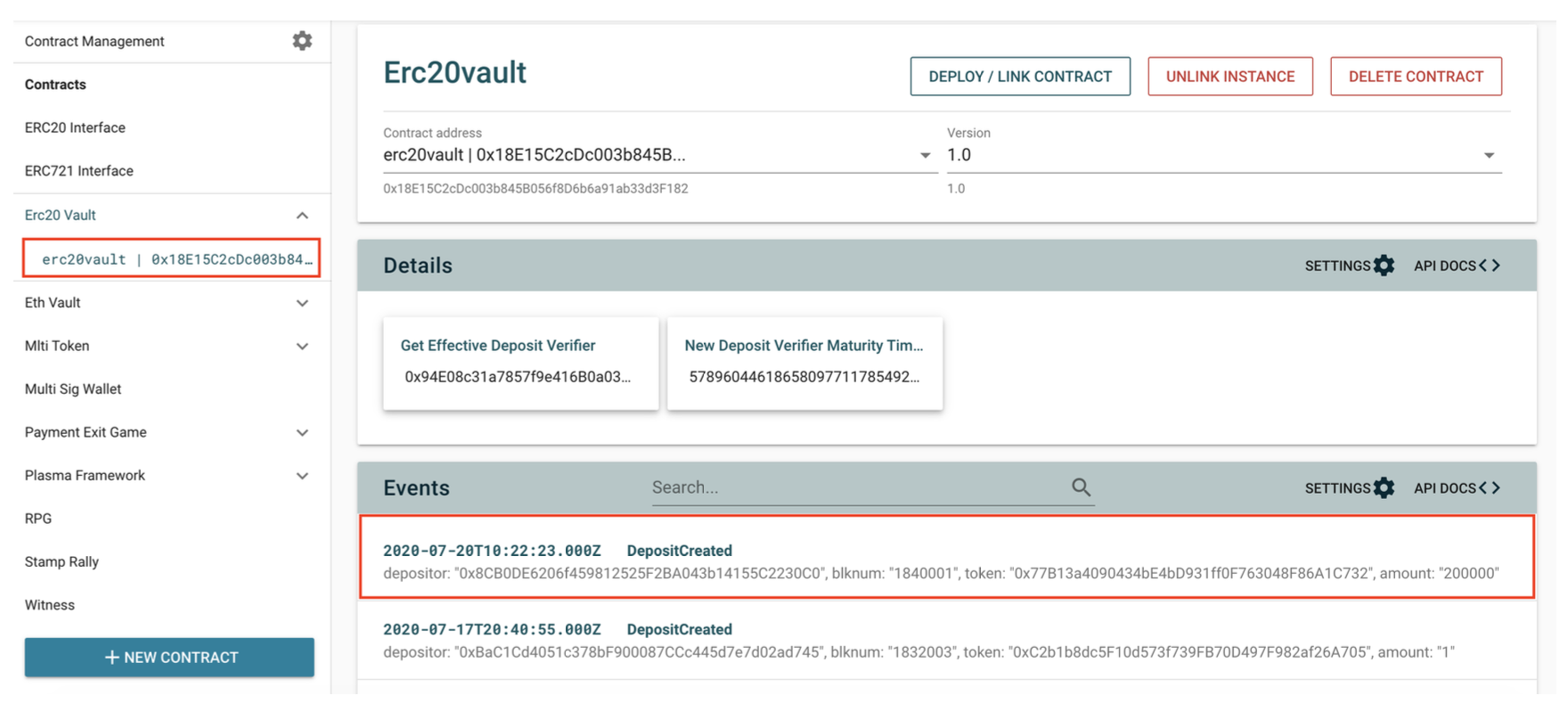Click the Events section heading
The height and width of the screenshot is (720, 1568).
416,487
